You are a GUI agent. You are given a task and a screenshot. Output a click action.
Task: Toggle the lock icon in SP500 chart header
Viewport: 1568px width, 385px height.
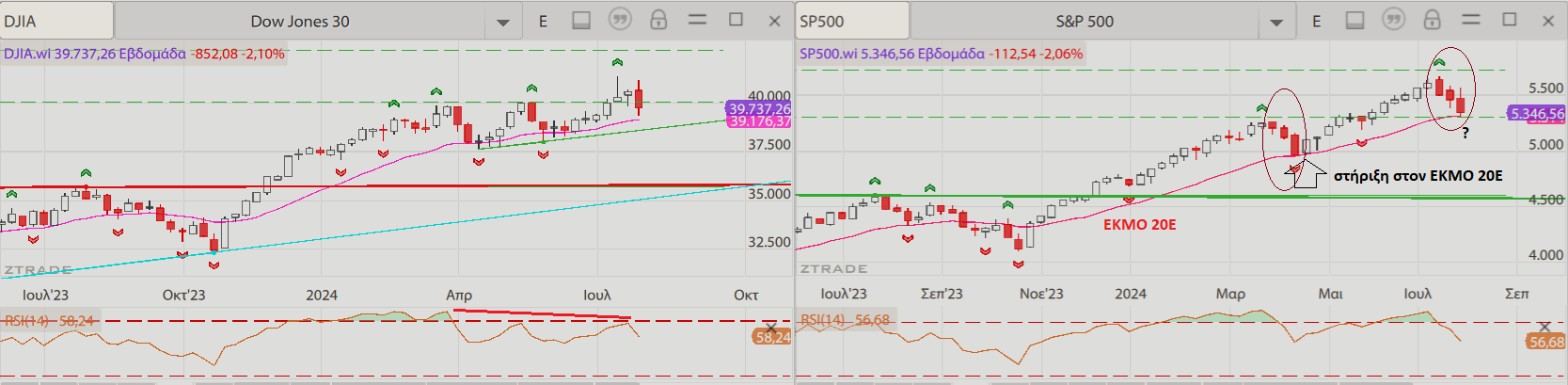pos(1432,19)
